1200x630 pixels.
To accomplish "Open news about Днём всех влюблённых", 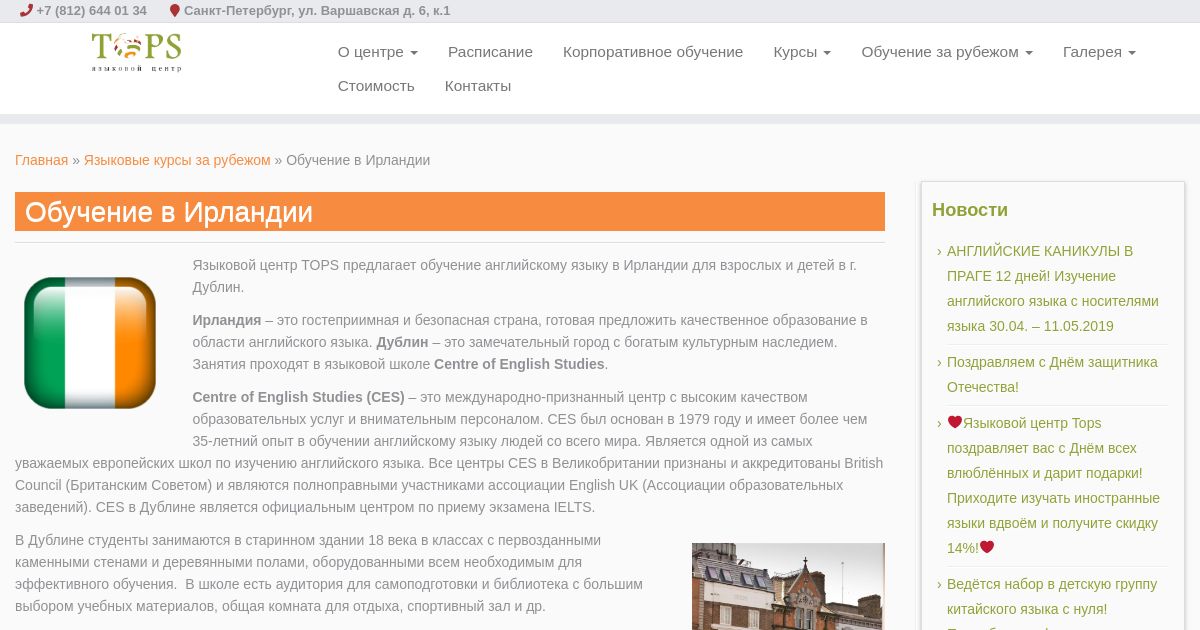I will (1053, 485).
